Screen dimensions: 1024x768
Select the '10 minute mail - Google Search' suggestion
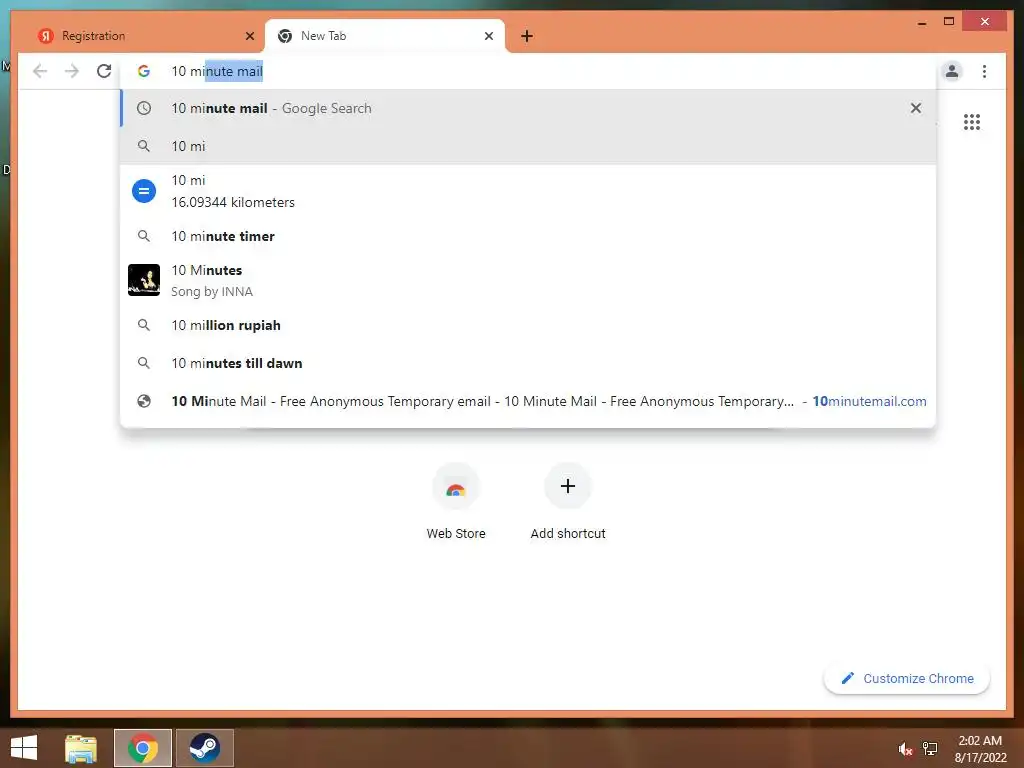tap(528, 108)
